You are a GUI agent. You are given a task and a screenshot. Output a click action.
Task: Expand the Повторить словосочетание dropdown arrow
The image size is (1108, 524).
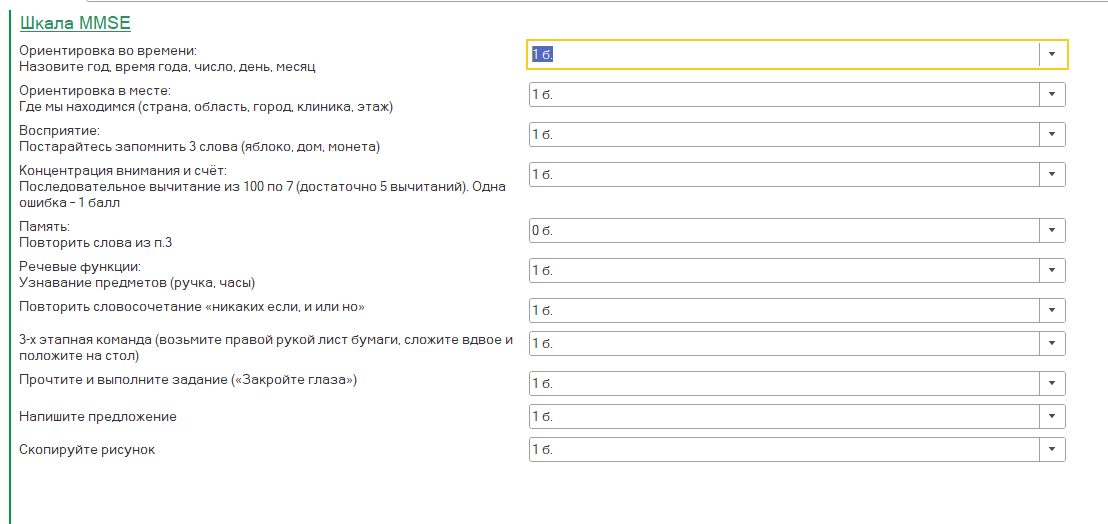pyautogui.click(x=1052, y=310)
